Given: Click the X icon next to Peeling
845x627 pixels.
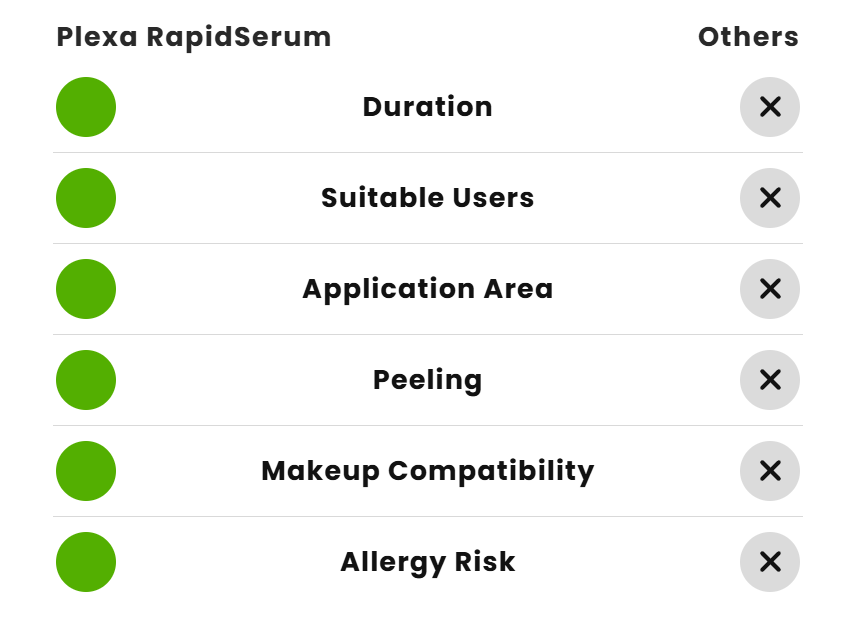Looking at the screenshot, I should 769,380.
